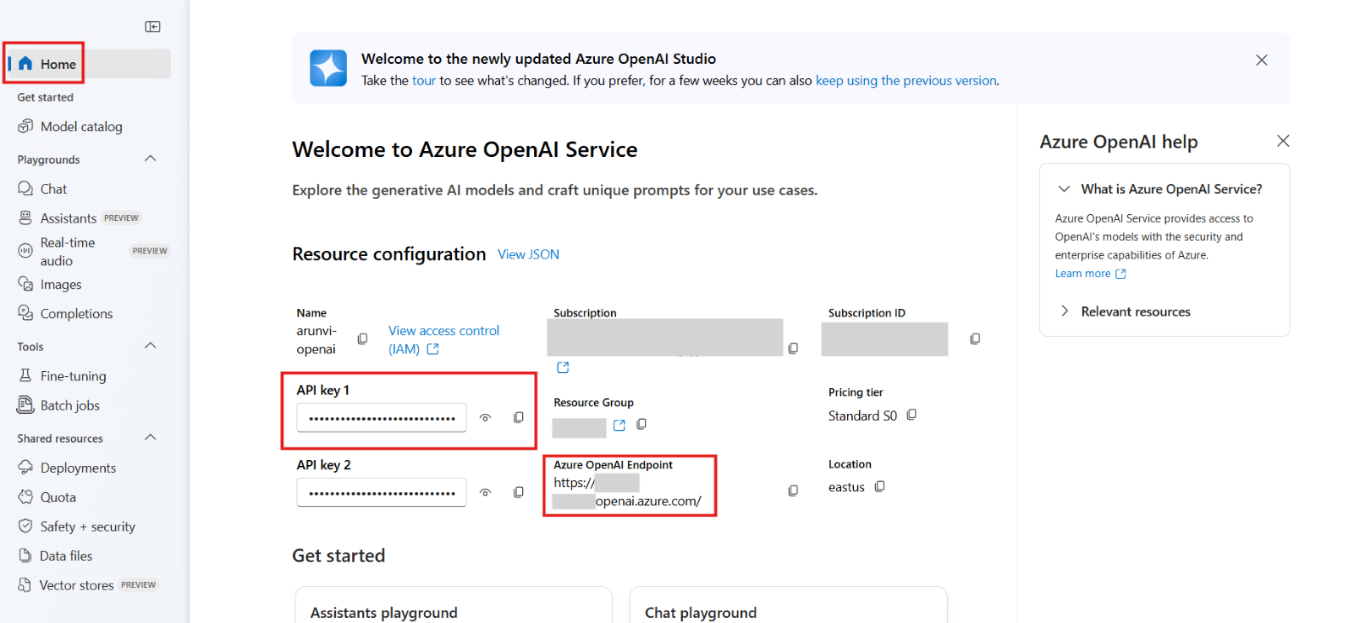Copy API key 1 to clipboard
The width and height of the screenshot is (1354, 623).
(518, 417)
